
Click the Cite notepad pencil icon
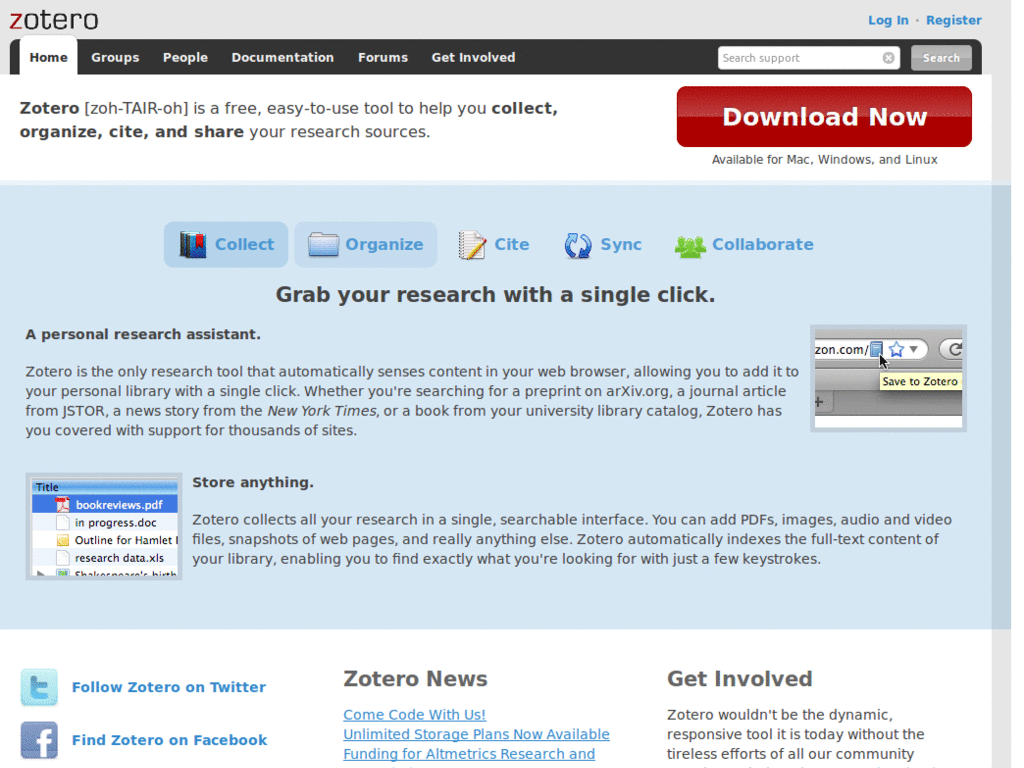[472, 245]
